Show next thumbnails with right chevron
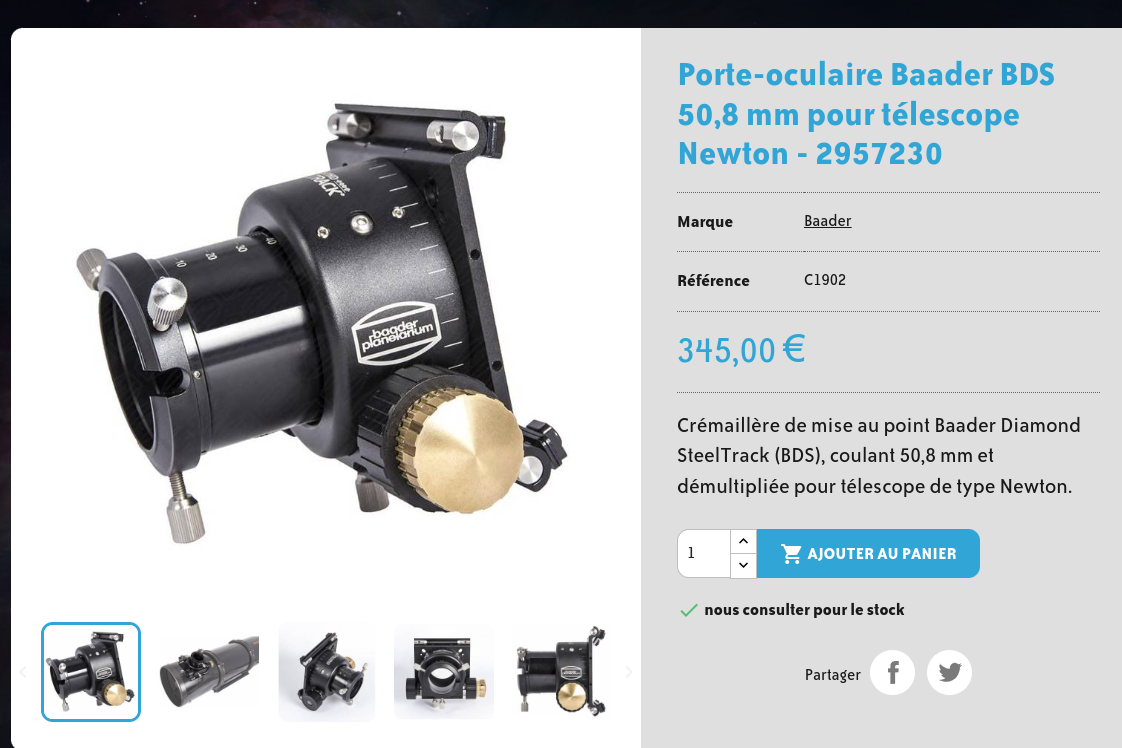This screenshot has width=1122, height=748. (628, 672)
